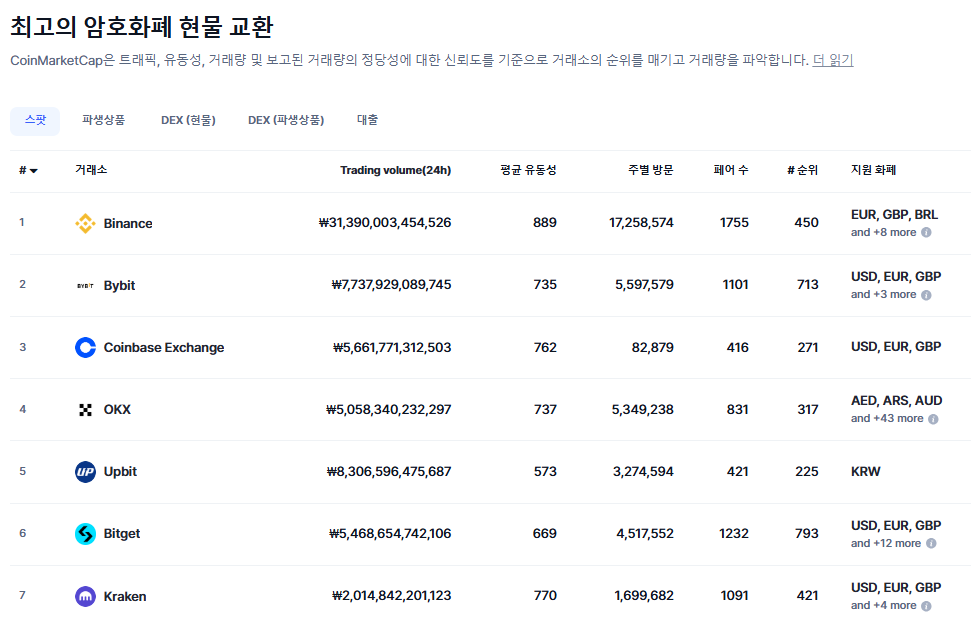Viewport: 971px width, 623px height.
Task: Click Bitget weekly visits 4,517,552
Action: pyautogui.click(x=645, y=534)
